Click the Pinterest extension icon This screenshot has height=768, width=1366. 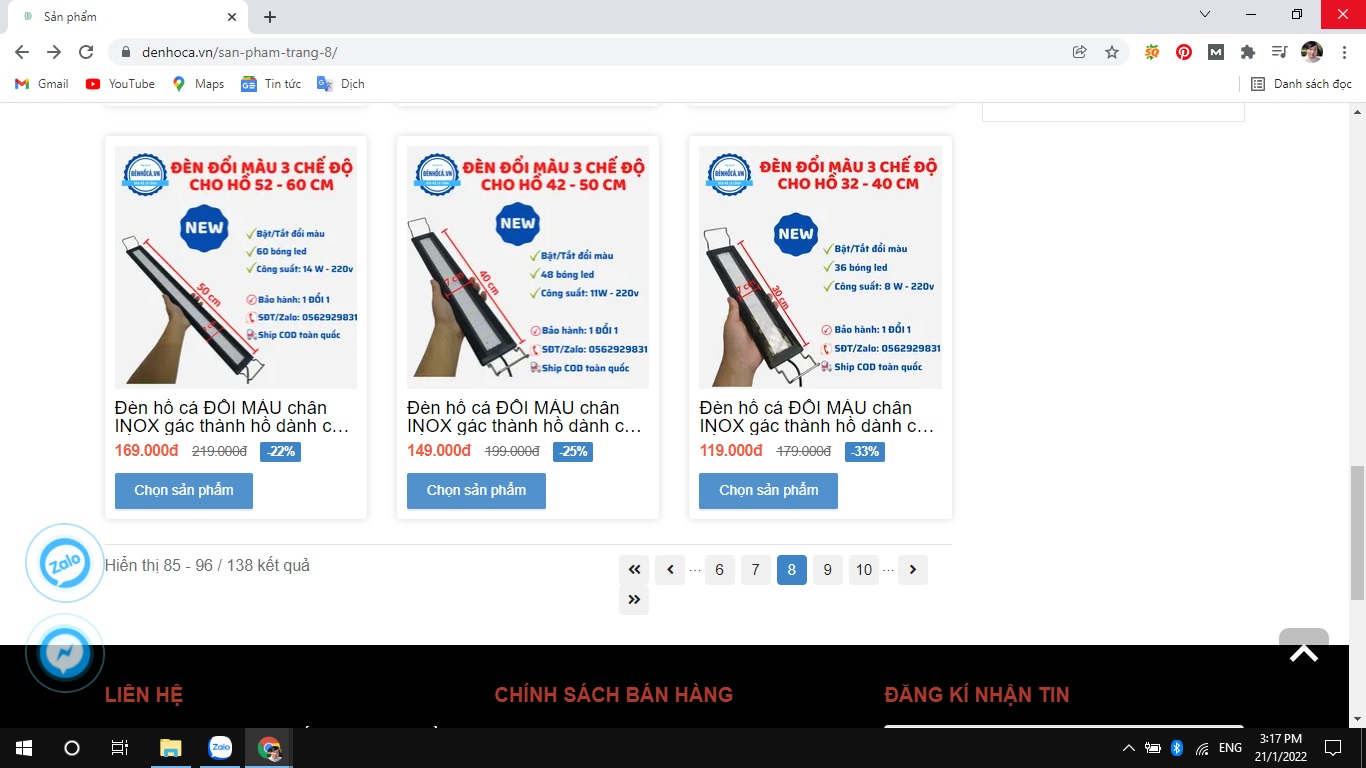pos(1184,52)
